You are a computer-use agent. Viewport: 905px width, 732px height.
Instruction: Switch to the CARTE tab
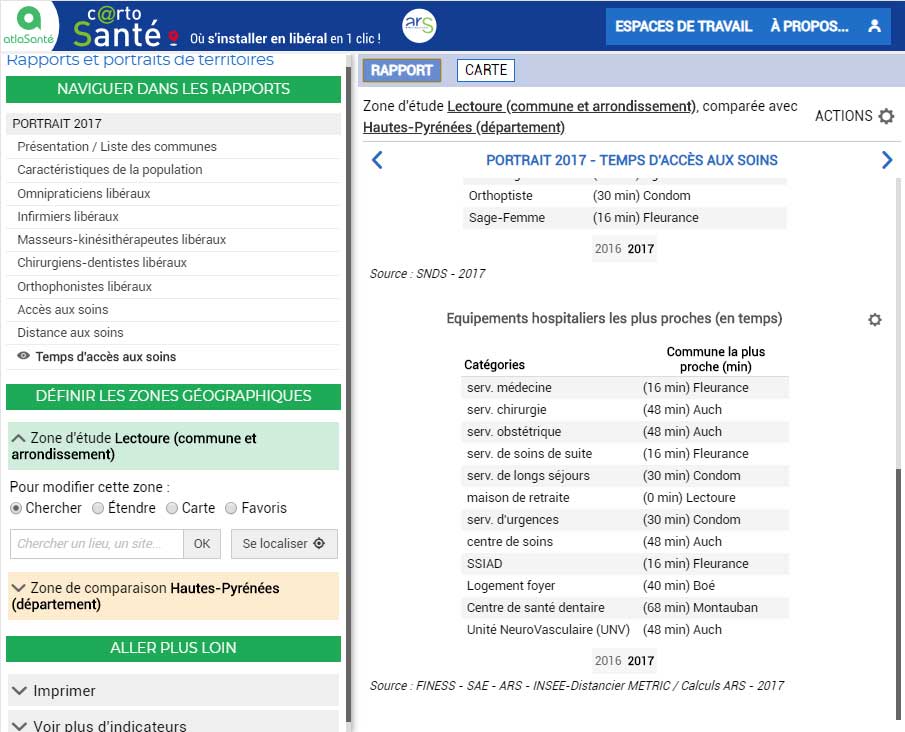[x=486, y=70]
